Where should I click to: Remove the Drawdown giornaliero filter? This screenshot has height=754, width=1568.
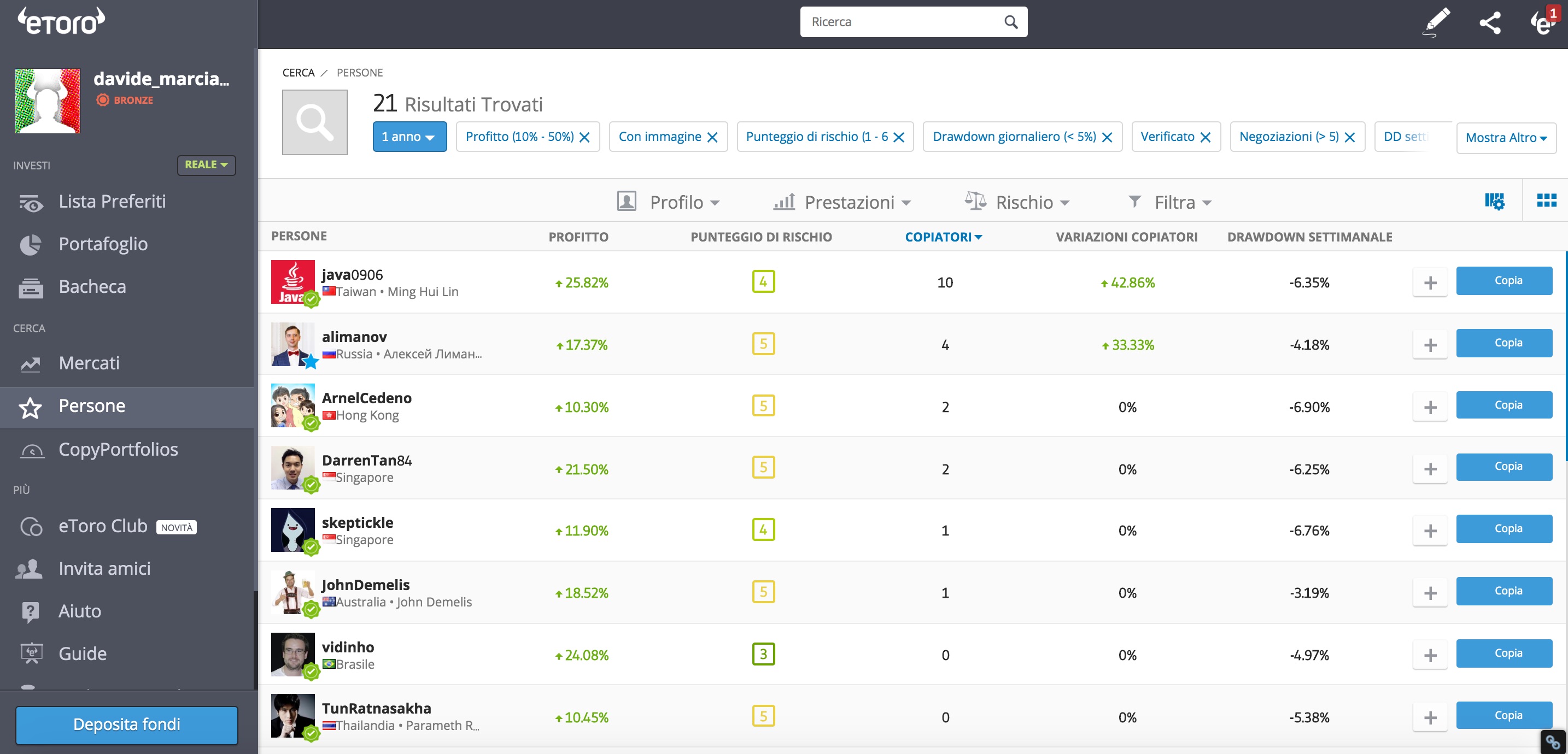point(1107,138)
